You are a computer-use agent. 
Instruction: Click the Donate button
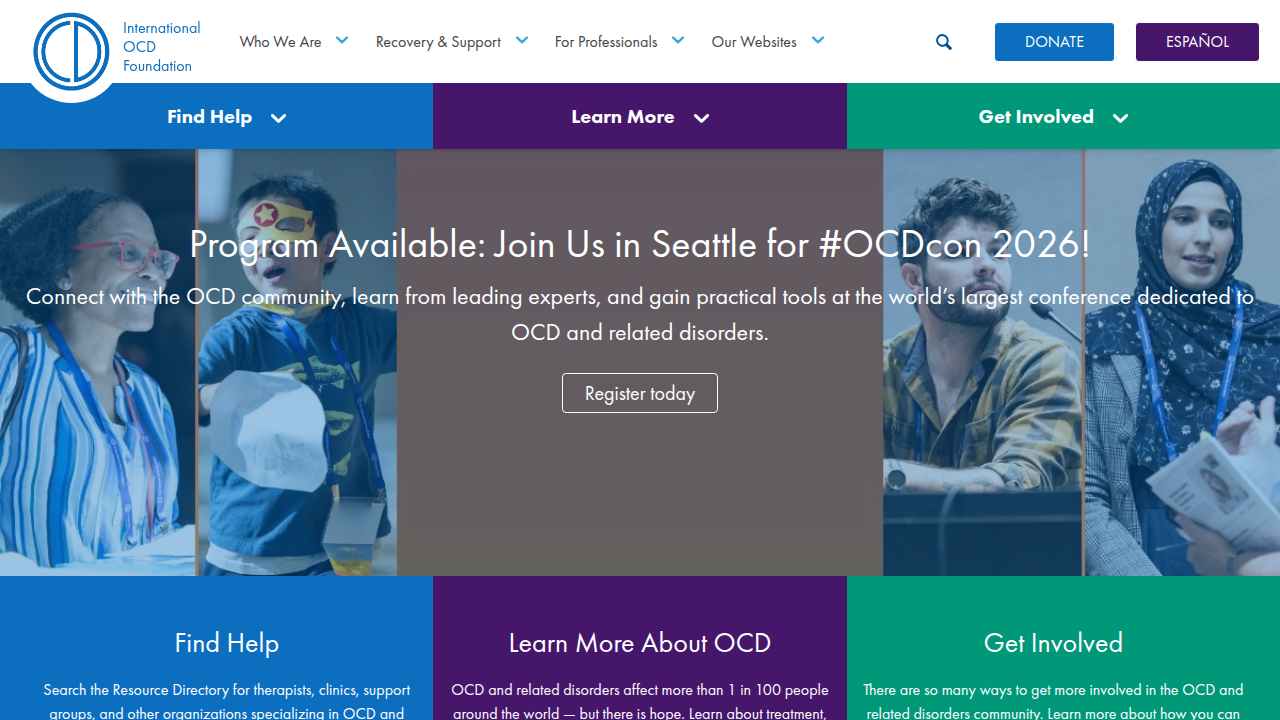coord(1054,42)
